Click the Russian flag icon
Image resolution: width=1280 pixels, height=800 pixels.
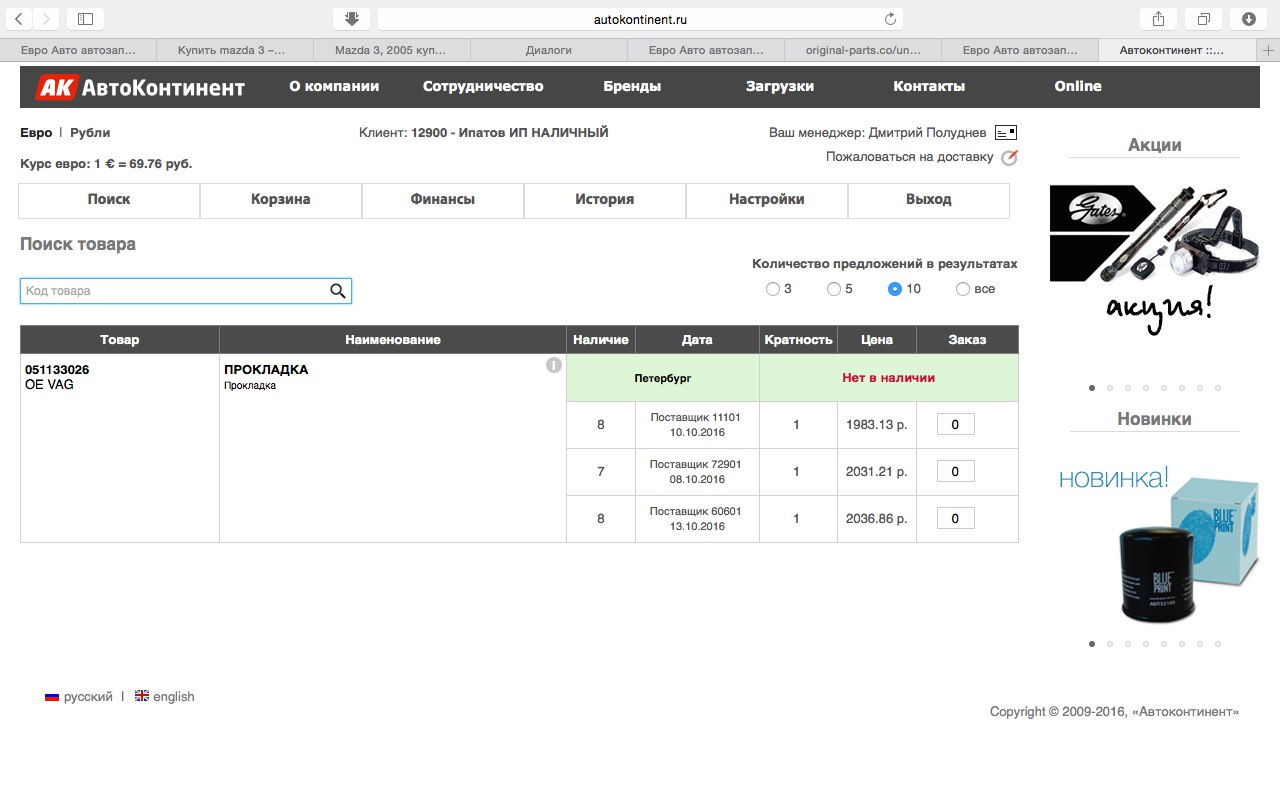point(52,697)
